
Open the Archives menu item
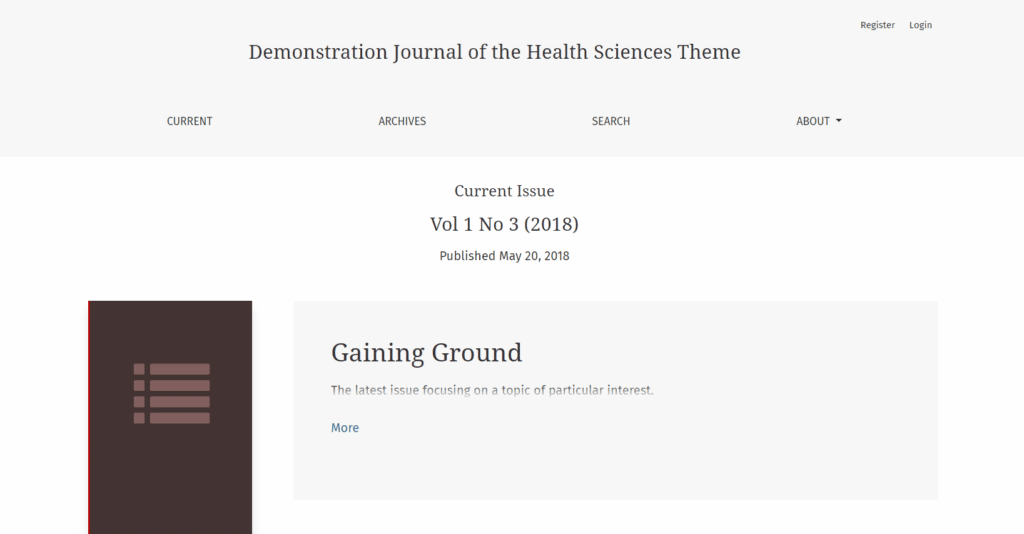coord(402,121)
